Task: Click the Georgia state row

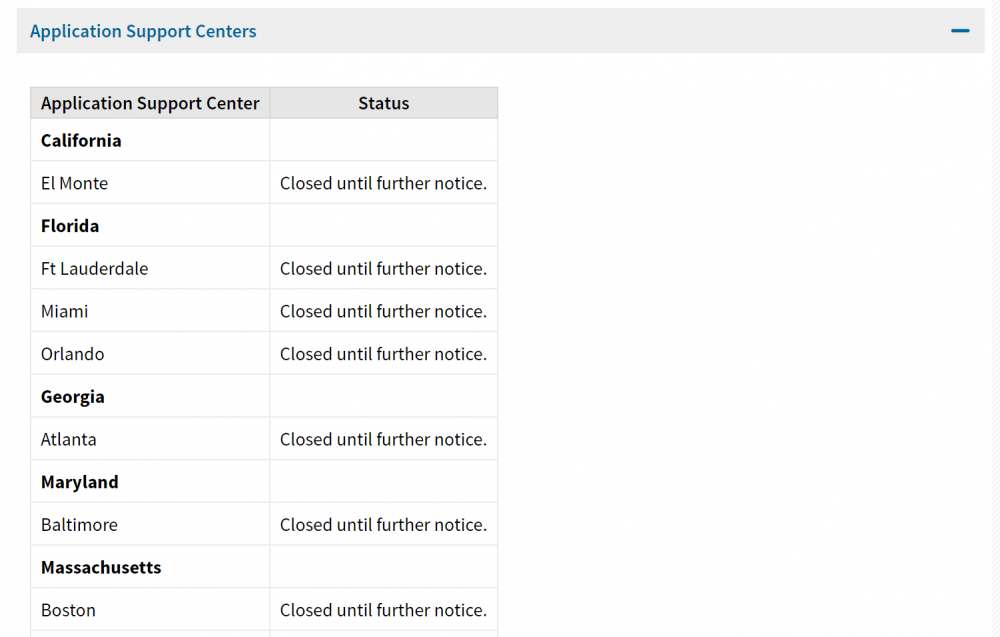Action: click(x=264, y=397)
